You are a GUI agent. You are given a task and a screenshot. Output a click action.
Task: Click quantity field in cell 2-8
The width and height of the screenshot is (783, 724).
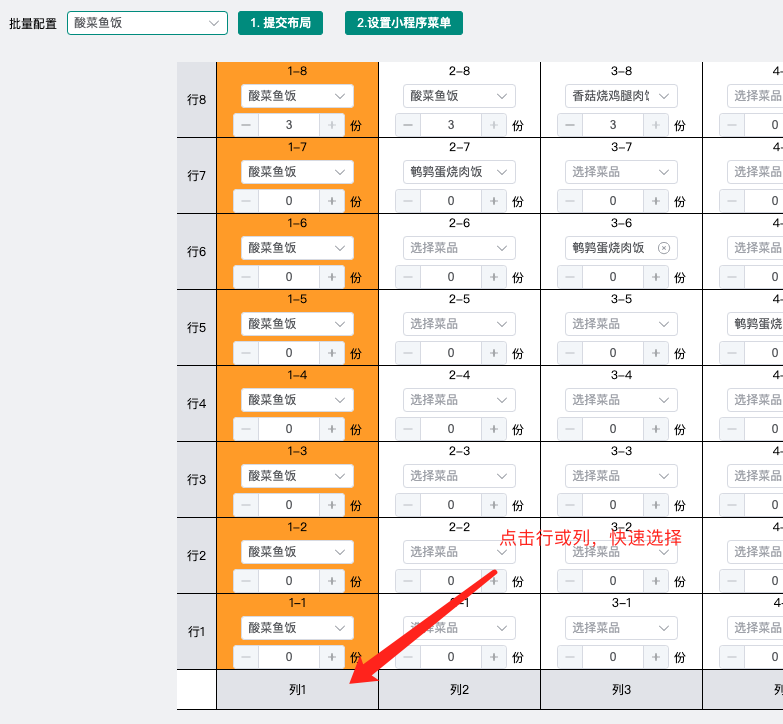click(x=451, y=125)
